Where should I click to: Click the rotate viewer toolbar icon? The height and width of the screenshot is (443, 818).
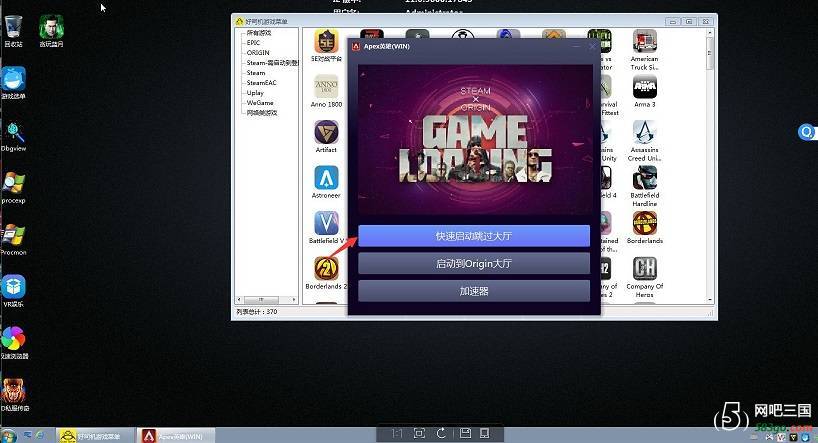coord(441,433)
